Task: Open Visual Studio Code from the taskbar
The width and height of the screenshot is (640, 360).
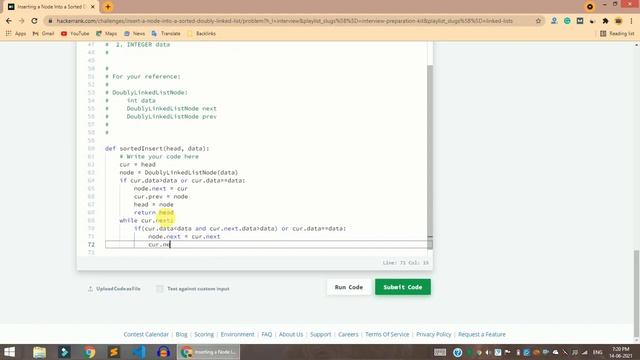Action: pos(139,352)
